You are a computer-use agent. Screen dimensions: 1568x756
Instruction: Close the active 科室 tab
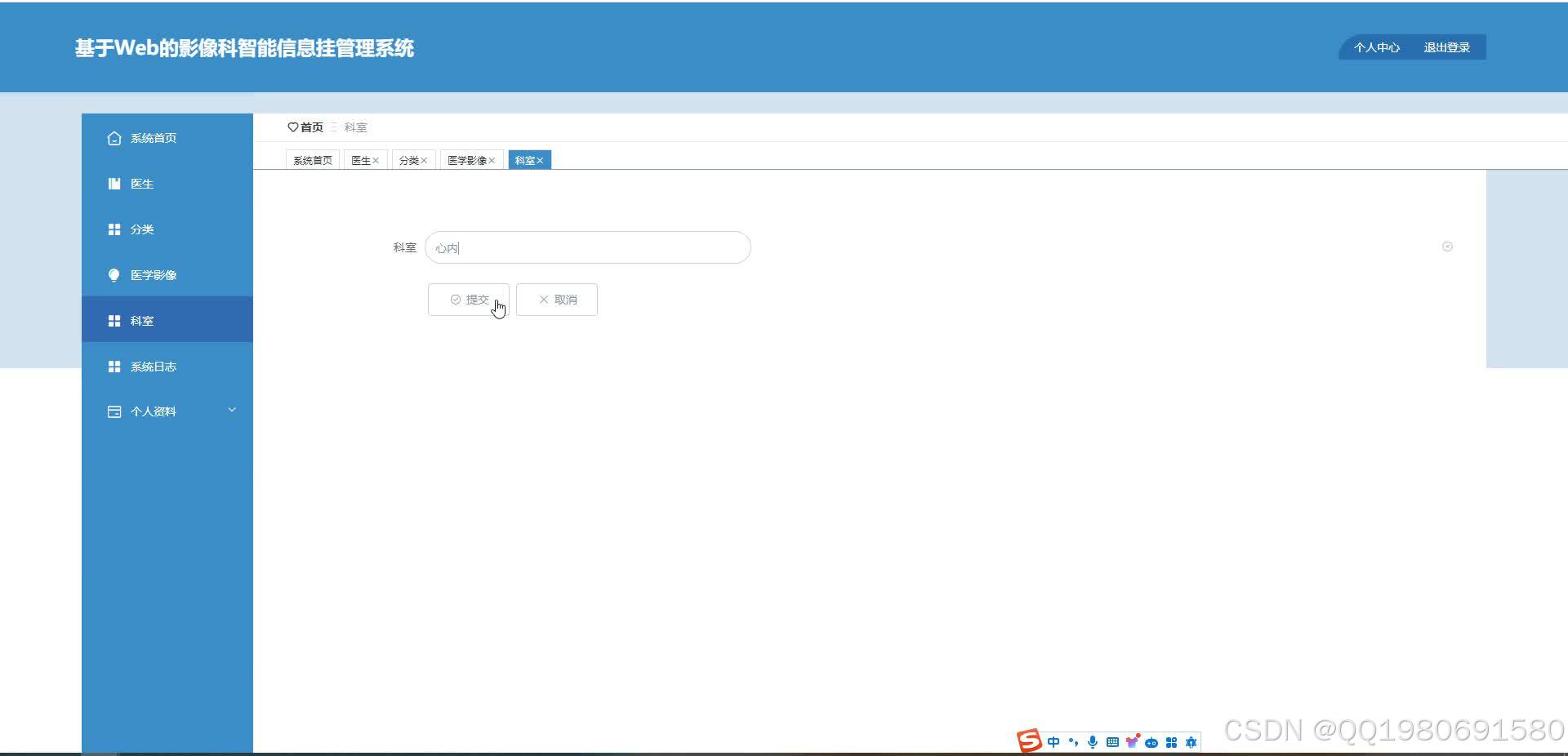(540, 161)
